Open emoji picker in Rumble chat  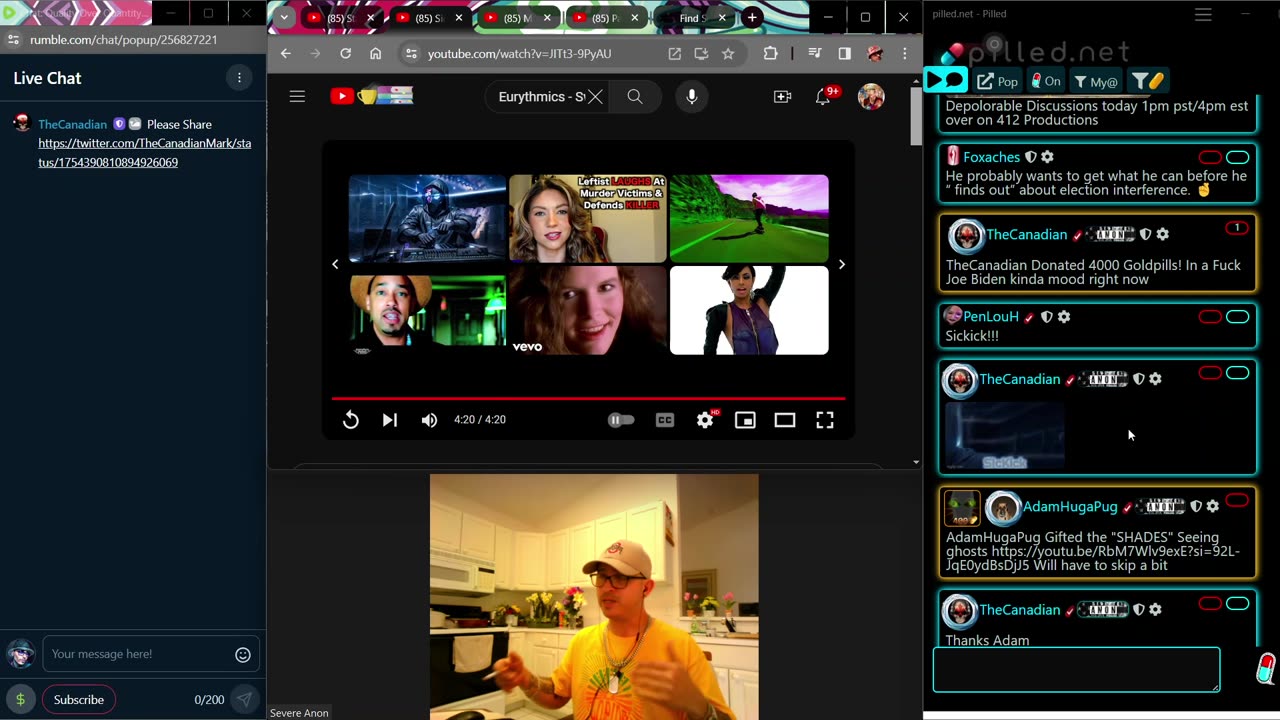tap(242, 654)
